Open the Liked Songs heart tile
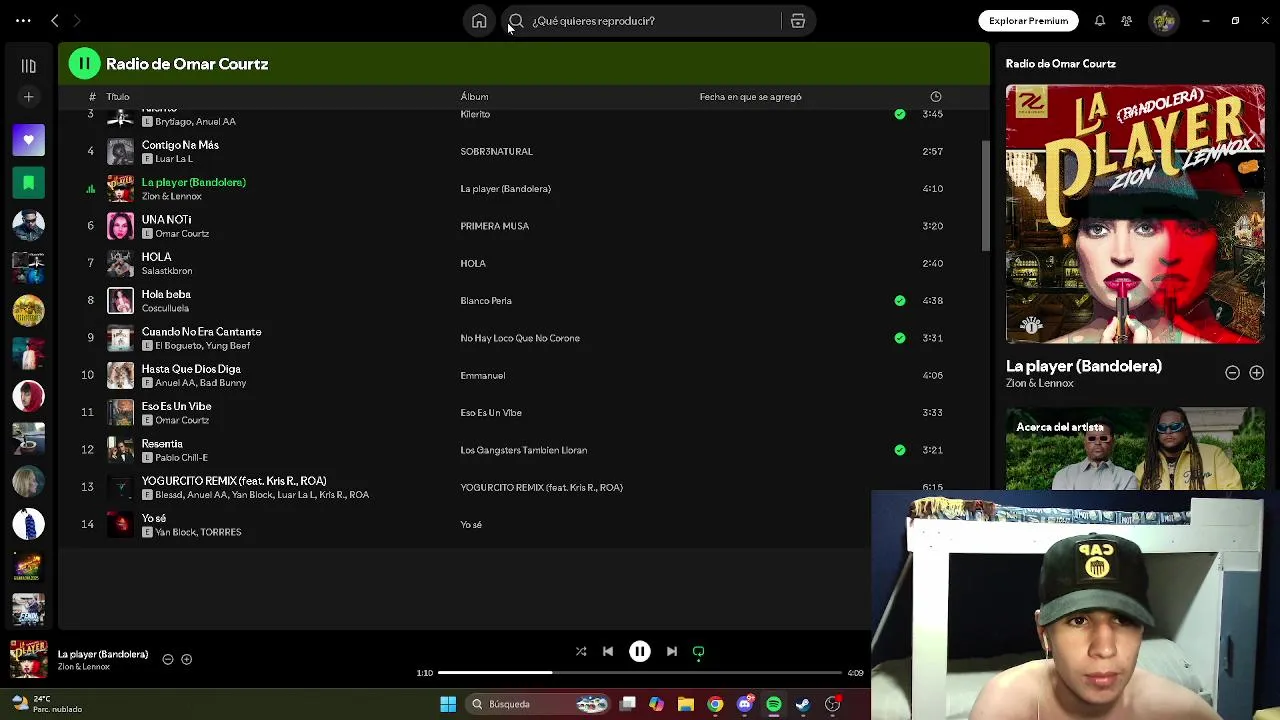This screenshot has width=1280, height=720. (28, 140)
